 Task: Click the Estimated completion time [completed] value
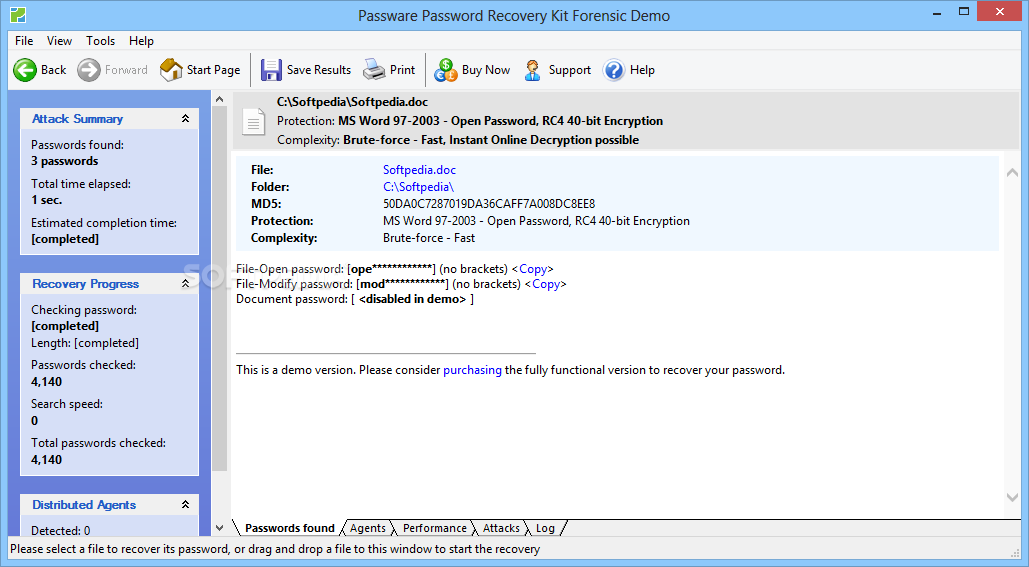tap(65, 239)
